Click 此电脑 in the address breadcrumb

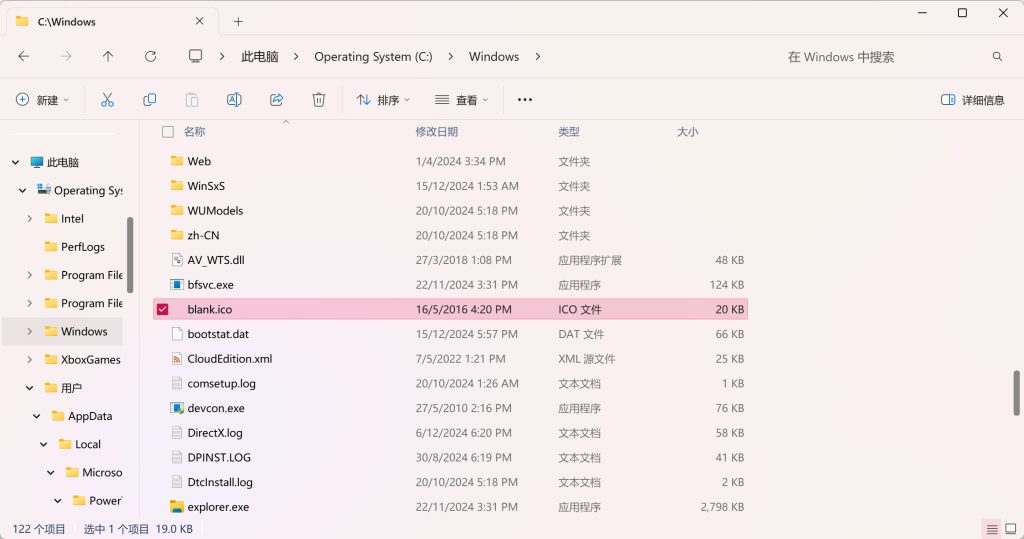click(x=260, y=57)
